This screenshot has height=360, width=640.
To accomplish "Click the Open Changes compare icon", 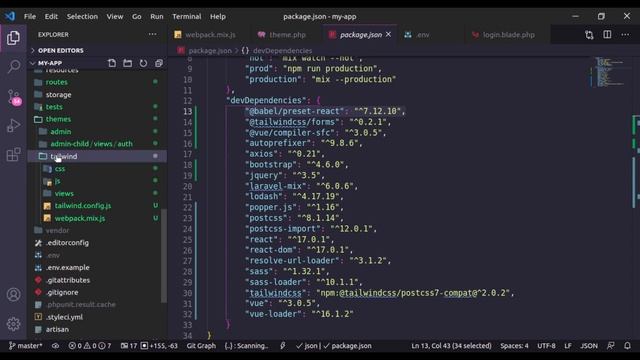I will pyautogui.click(x=589, y=35).
